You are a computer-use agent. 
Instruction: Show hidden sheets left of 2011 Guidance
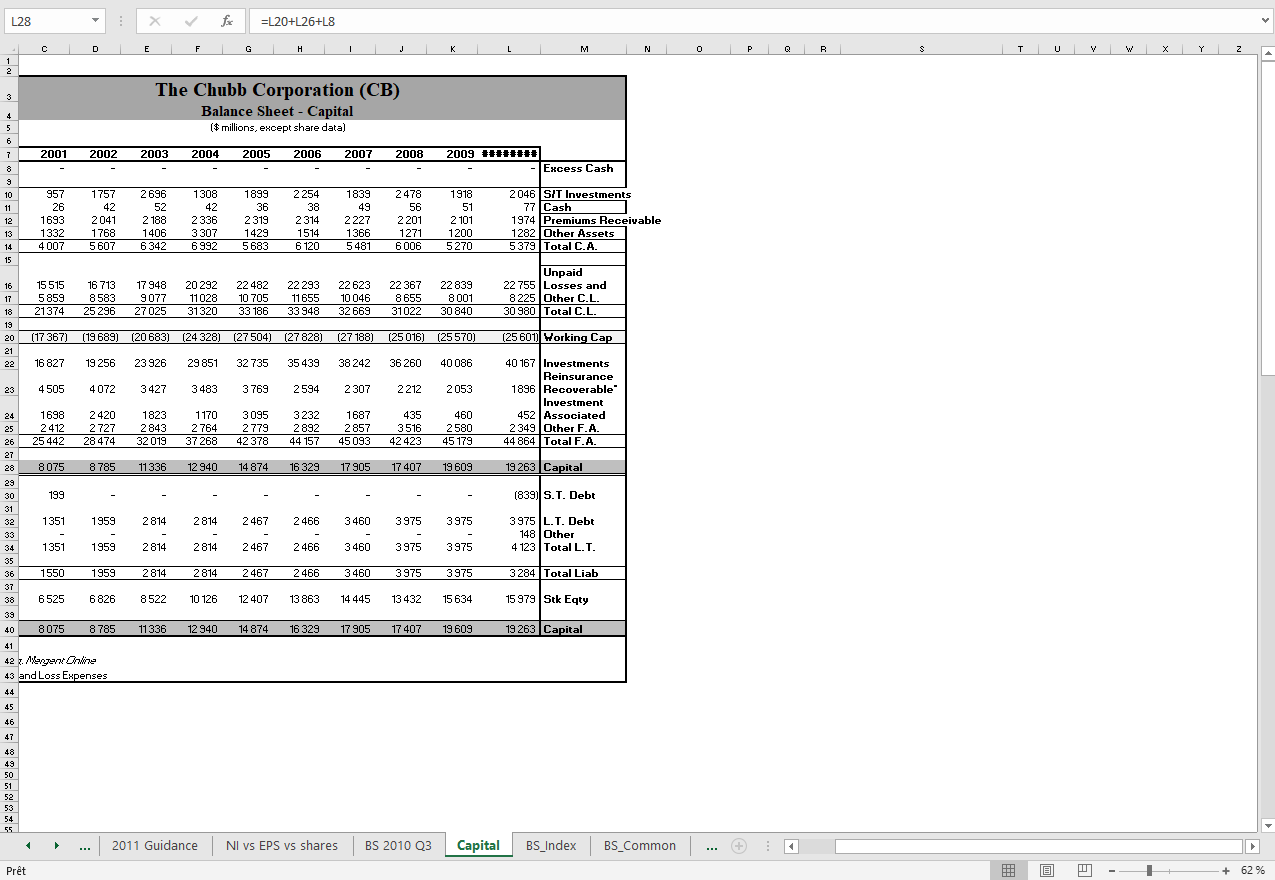[x=85, y=846]
